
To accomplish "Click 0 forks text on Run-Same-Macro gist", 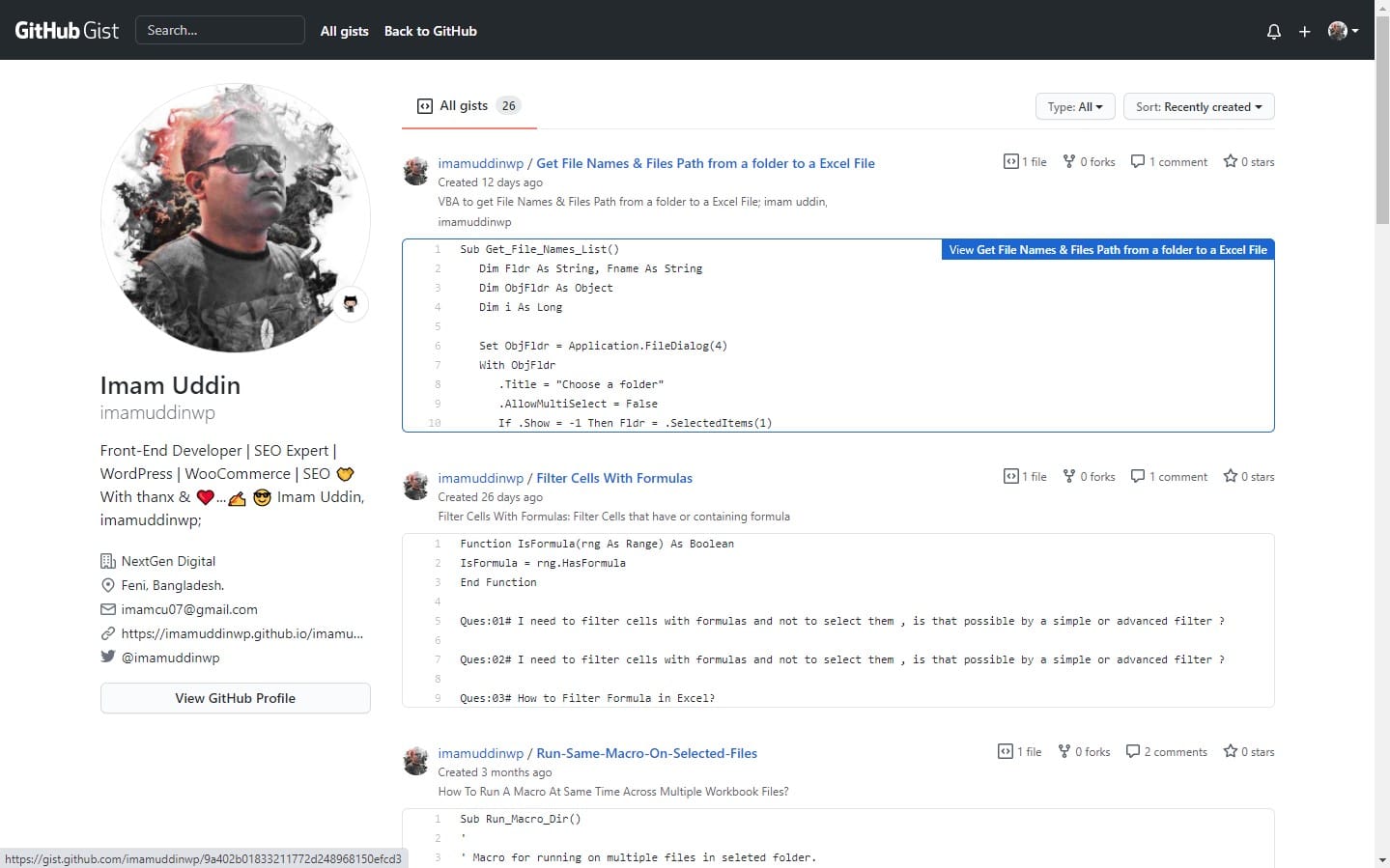I will point(1085,751).
